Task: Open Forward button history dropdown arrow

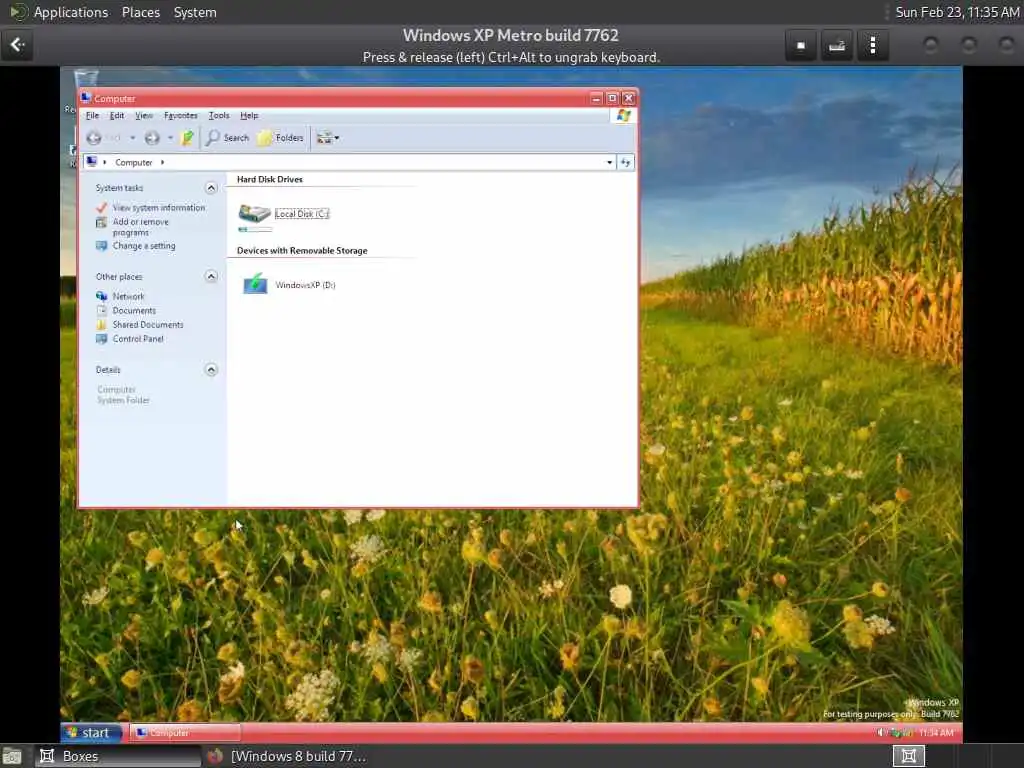Action: 170,138
